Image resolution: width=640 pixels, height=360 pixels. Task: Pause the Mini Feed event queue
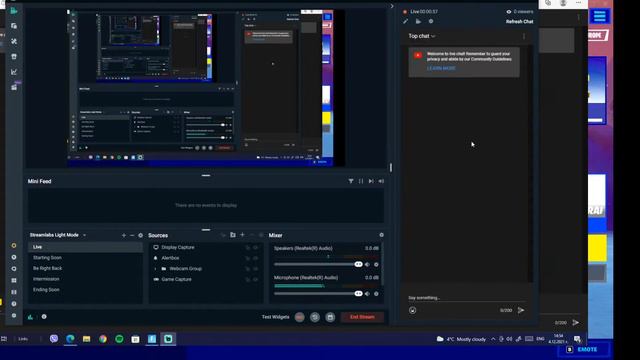tap(361, 181)
